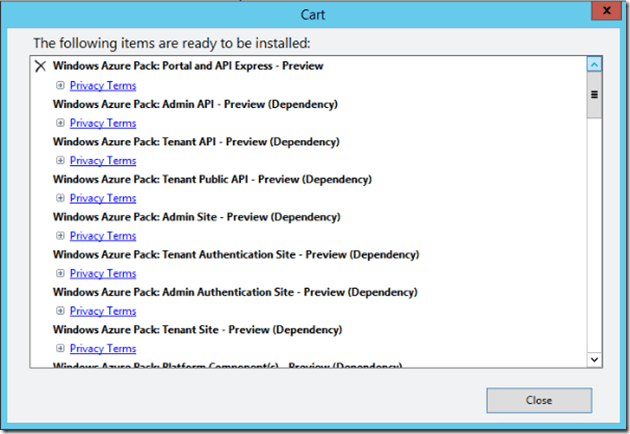
Task: Open Privacy Terms link for Tenant API
Action: (103, 161)
